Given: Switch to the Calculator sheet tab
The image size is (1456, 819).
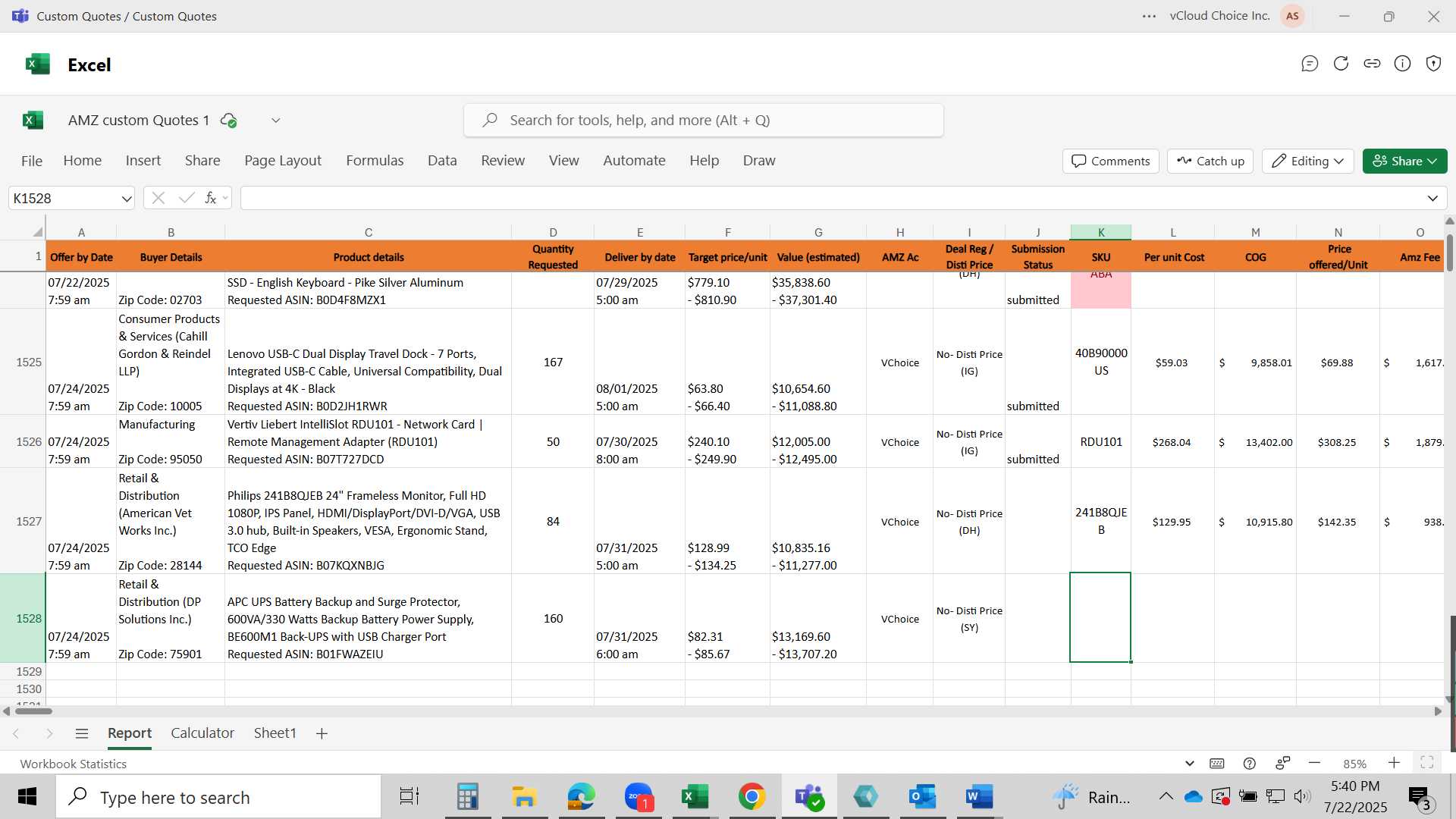Looking at the screenshot, I should [202, 733].
